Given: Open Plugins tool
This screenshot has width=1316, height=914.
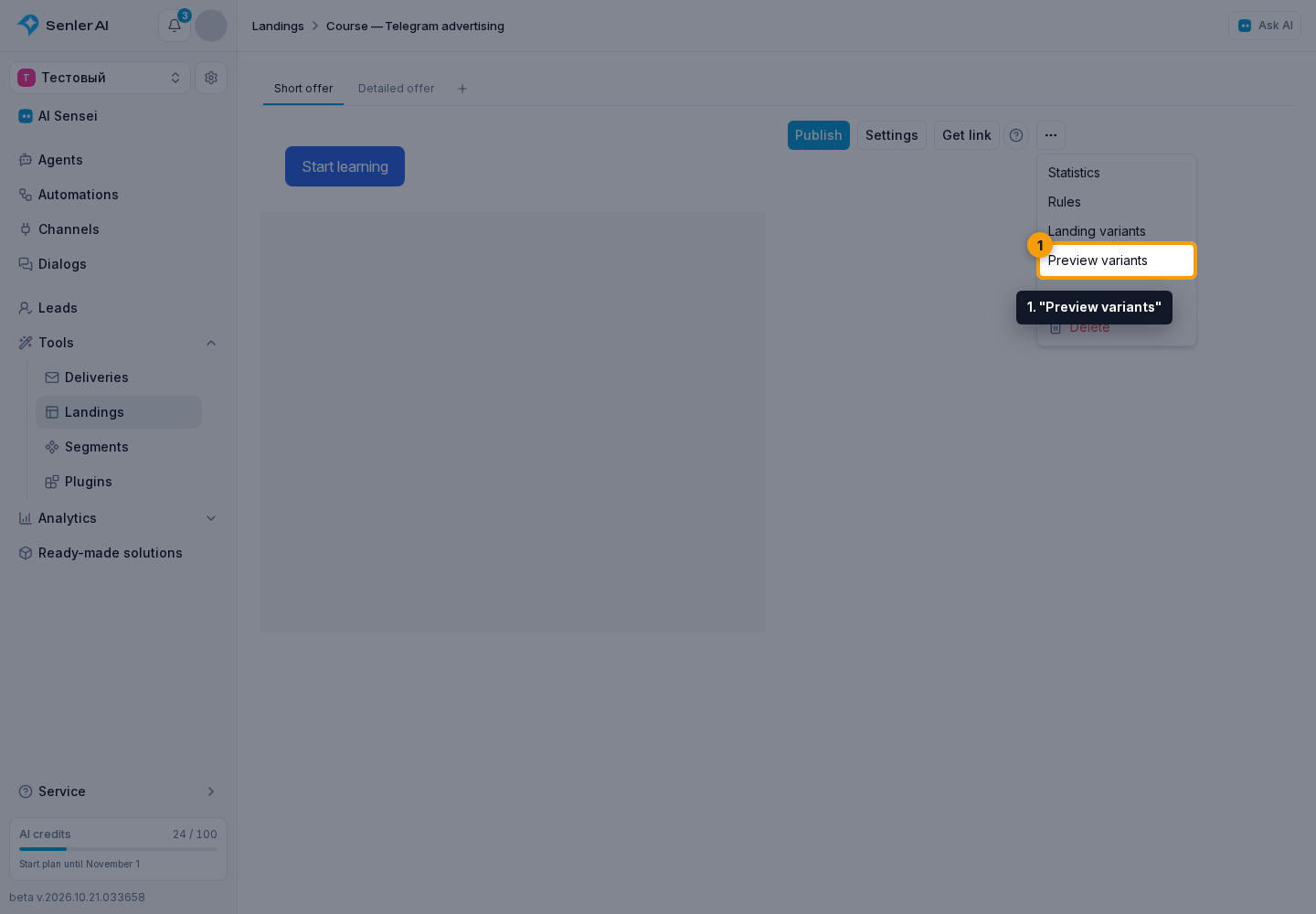Looking at the screenshot, I should tap(119, 482).
